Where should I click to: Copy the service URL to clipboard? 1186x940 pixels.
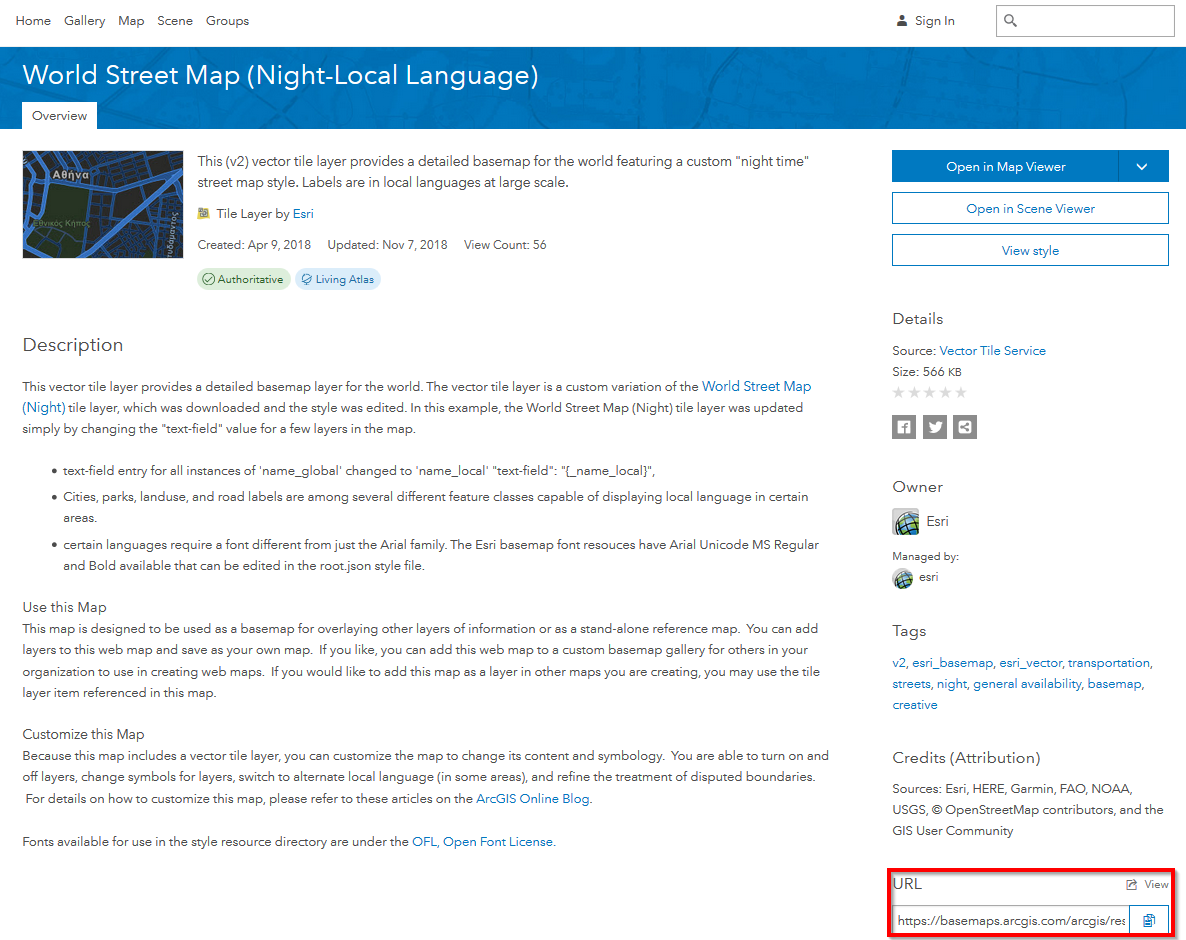1149,919
